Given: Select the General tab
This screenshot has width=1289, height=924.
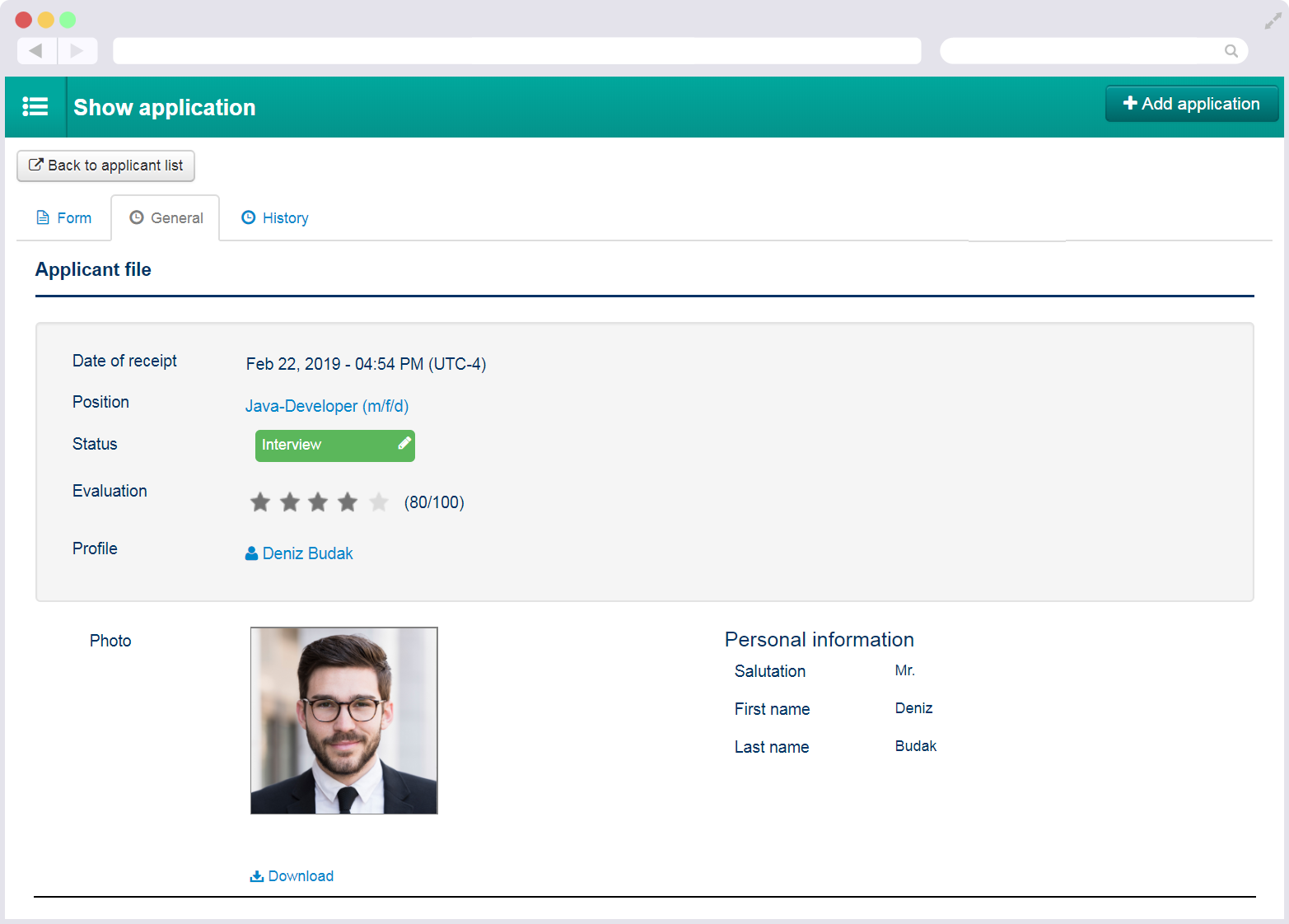Looking at the screenshot, I should (166, 218).
